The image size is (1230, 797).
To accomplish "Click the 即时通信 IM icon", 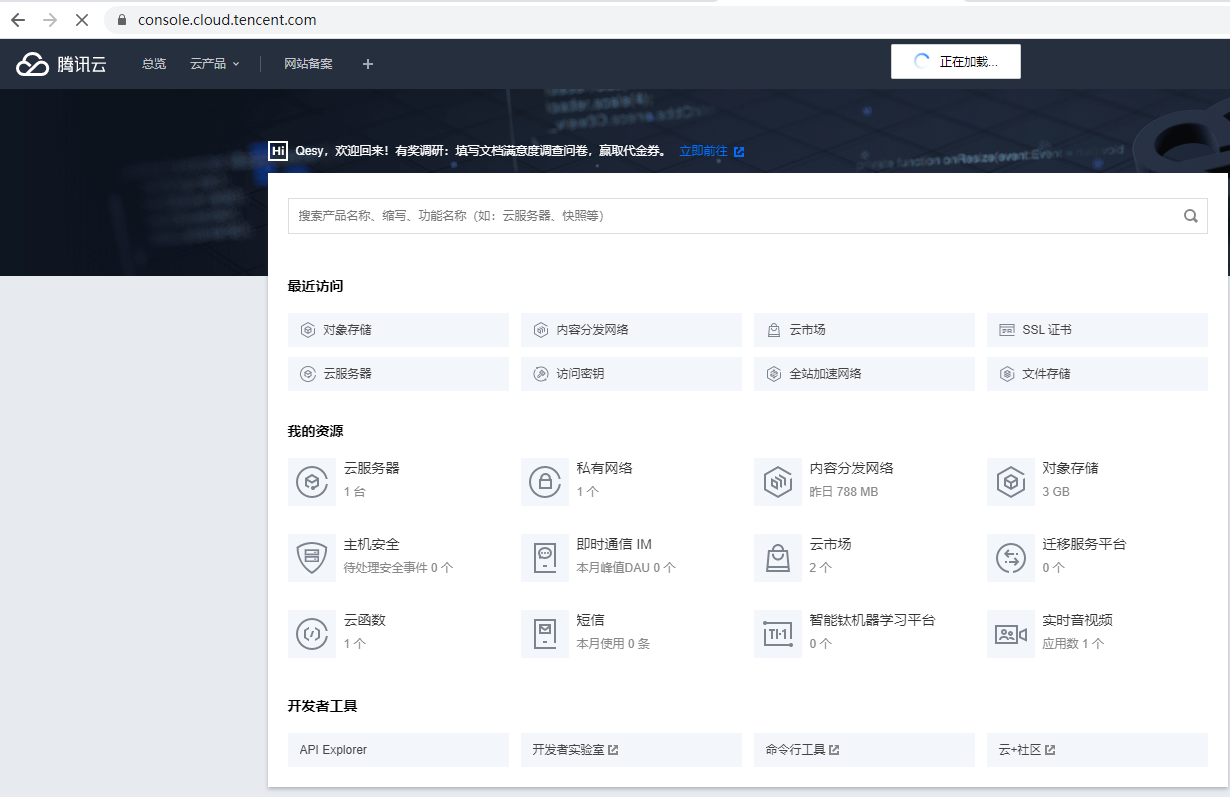I will 545,558.
